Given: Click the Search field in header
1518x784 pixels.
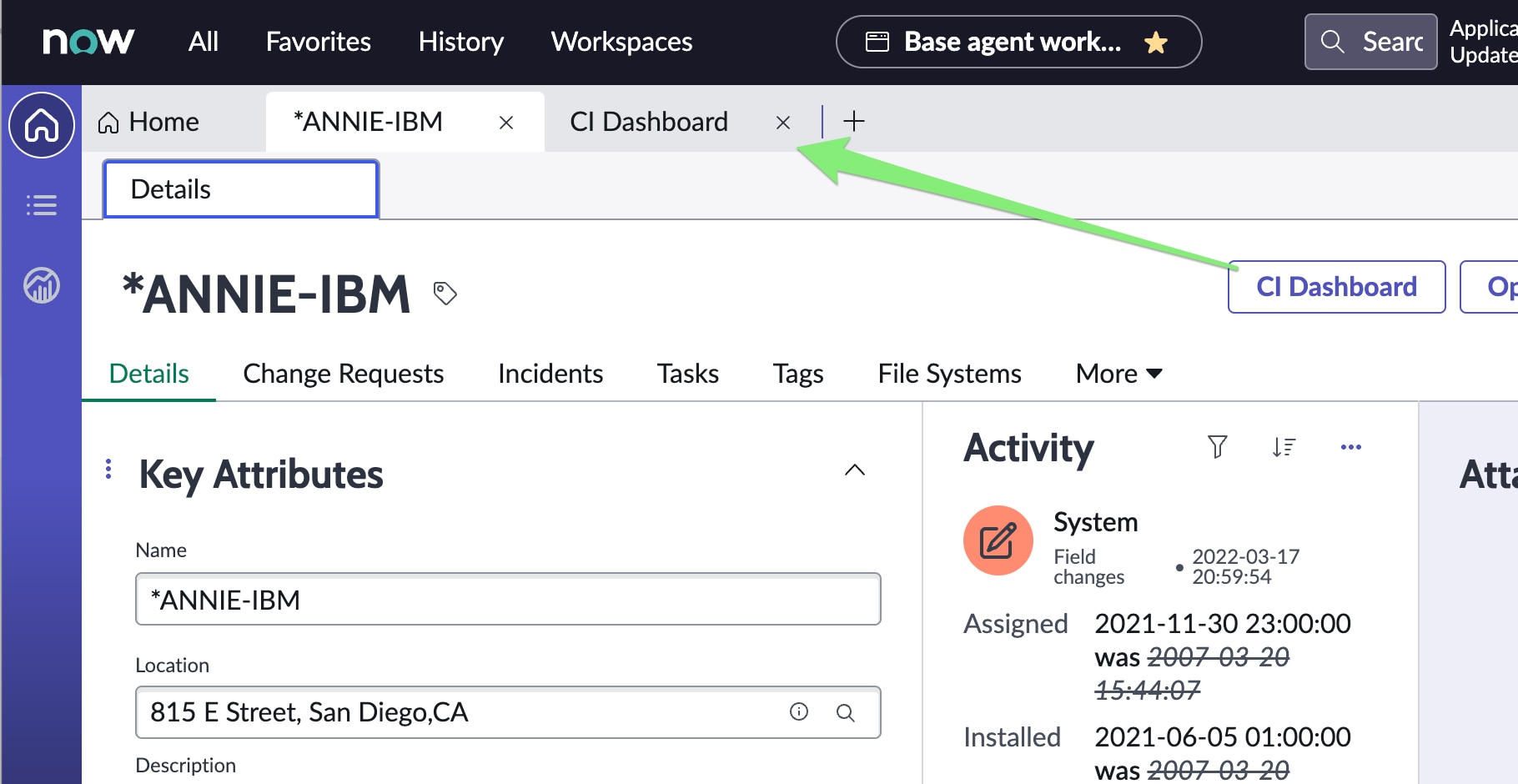Looking at the screenshot, I should (x=1370, y=42).
